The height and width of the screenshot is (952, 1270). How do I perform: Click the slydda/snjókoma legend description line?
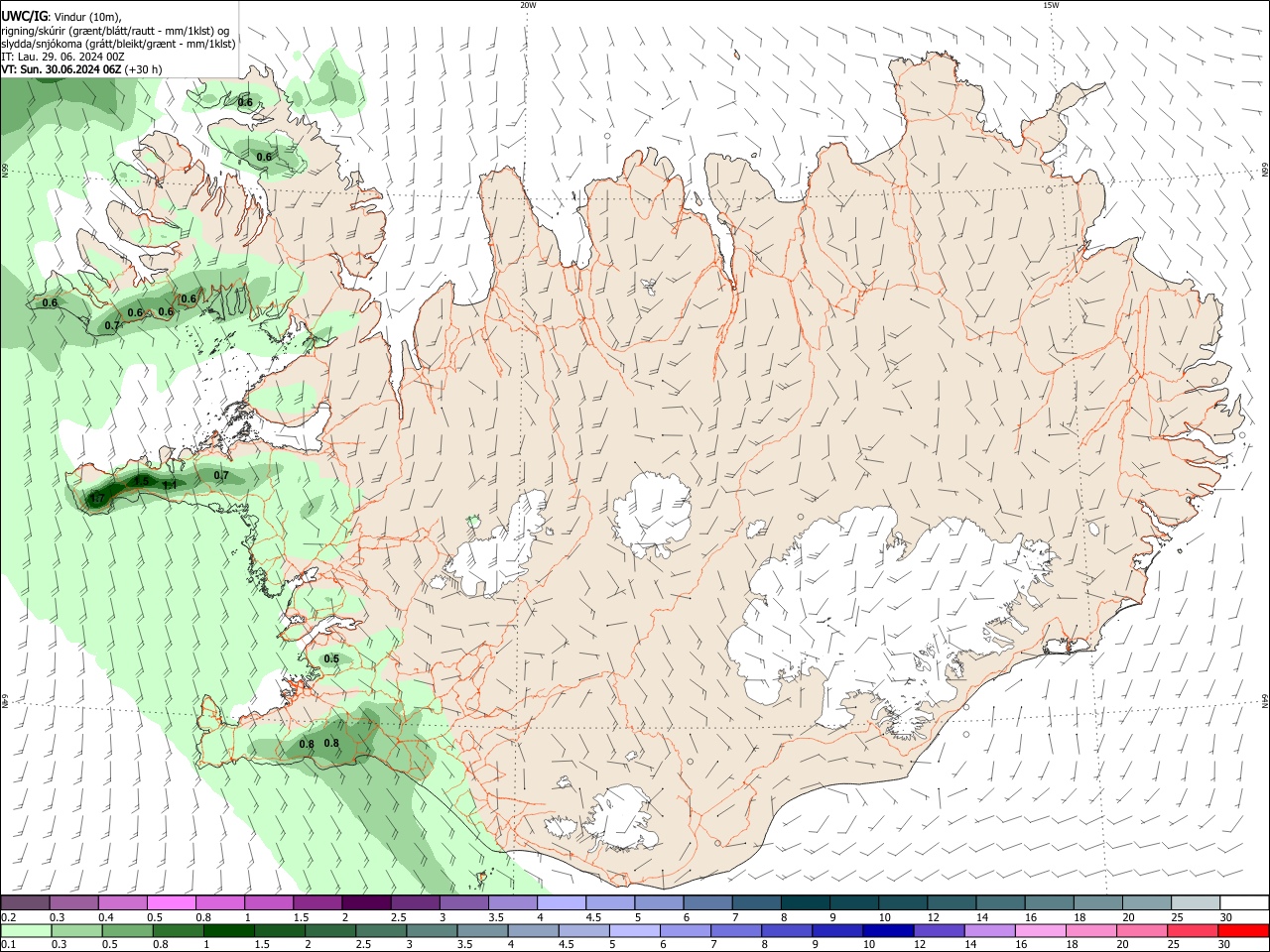118,44
